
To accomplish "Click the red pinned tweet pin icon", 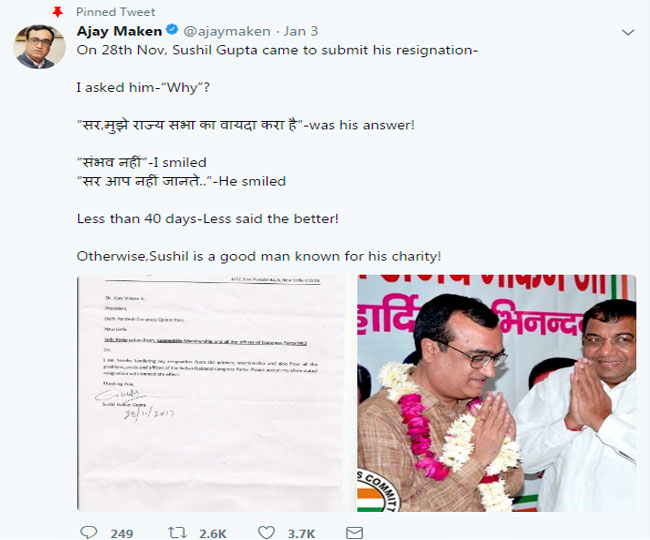I will click(58, 12).
